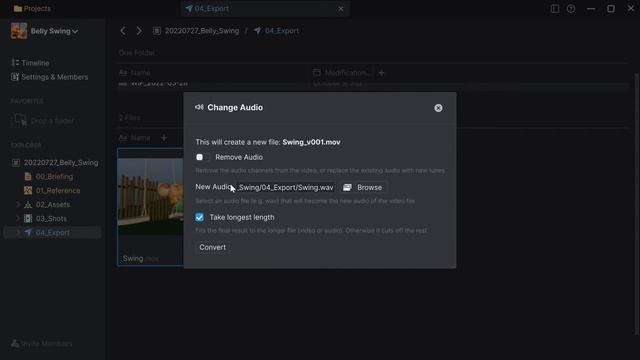Click the 03_Shots film icon
640x360 pixels.
[28, 218]
